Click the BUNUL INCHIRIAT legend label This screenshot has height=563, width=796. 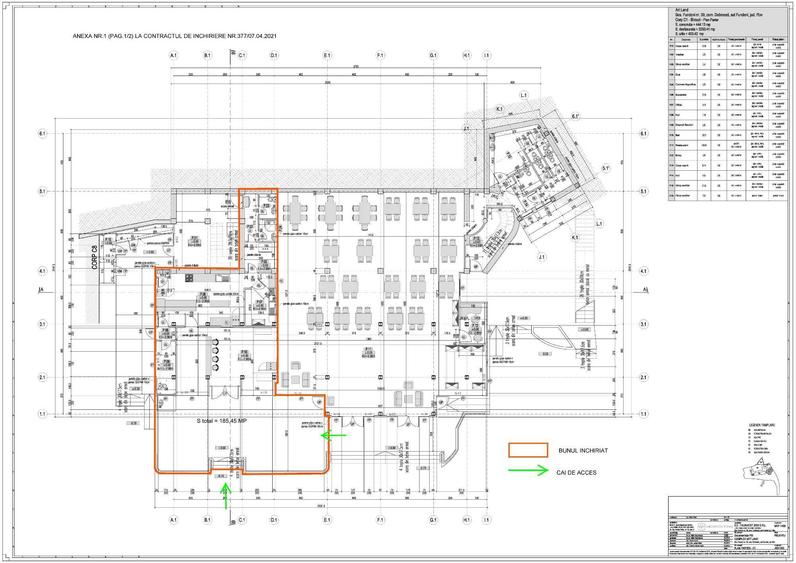(x=583, y=450)
